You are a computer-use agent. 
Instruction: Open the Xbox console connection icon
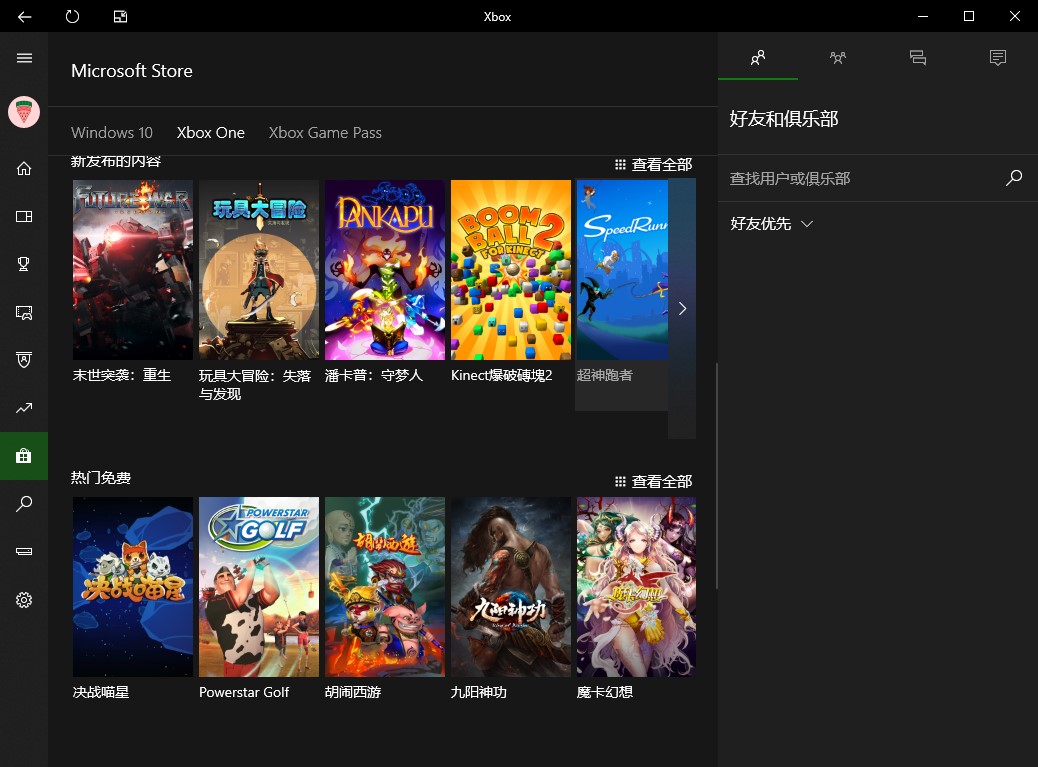pos(24,551)
